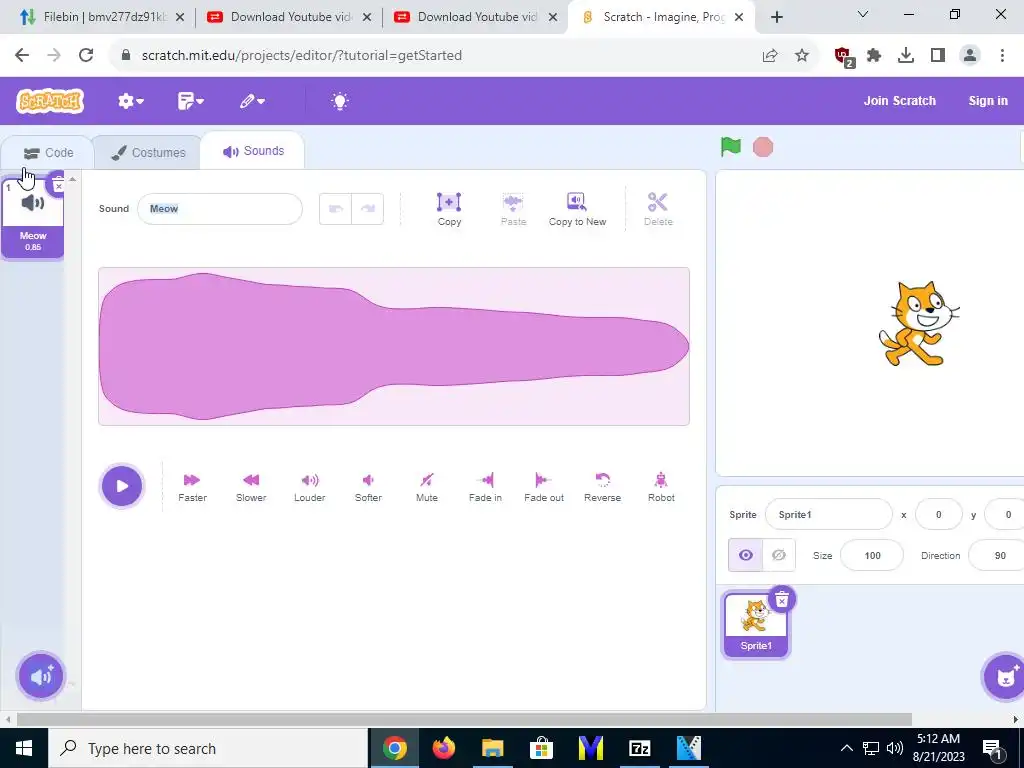Open Firefox from the taskbar

443,748
